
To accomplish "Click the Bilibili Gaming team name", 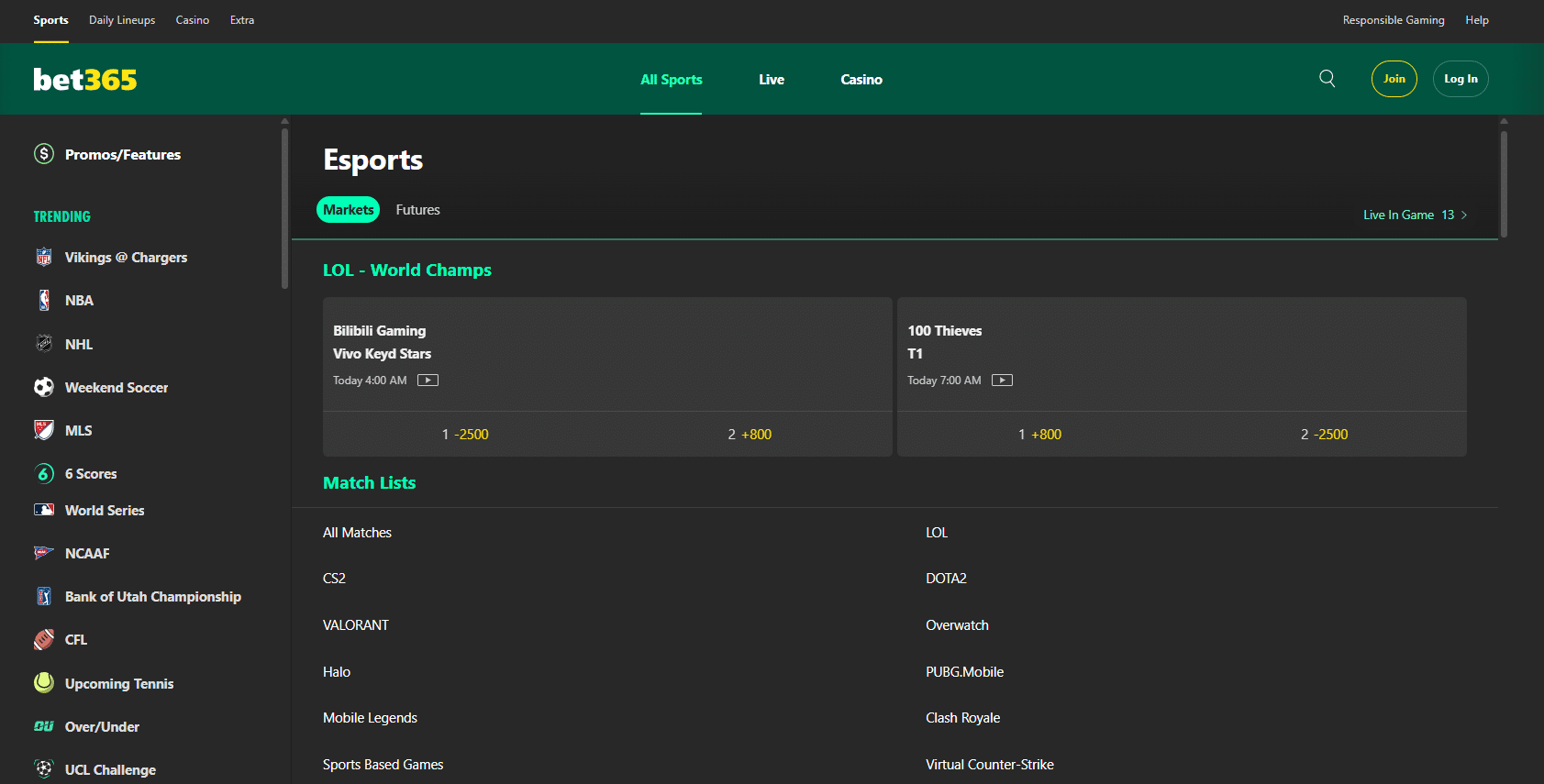I will [379, 331].
